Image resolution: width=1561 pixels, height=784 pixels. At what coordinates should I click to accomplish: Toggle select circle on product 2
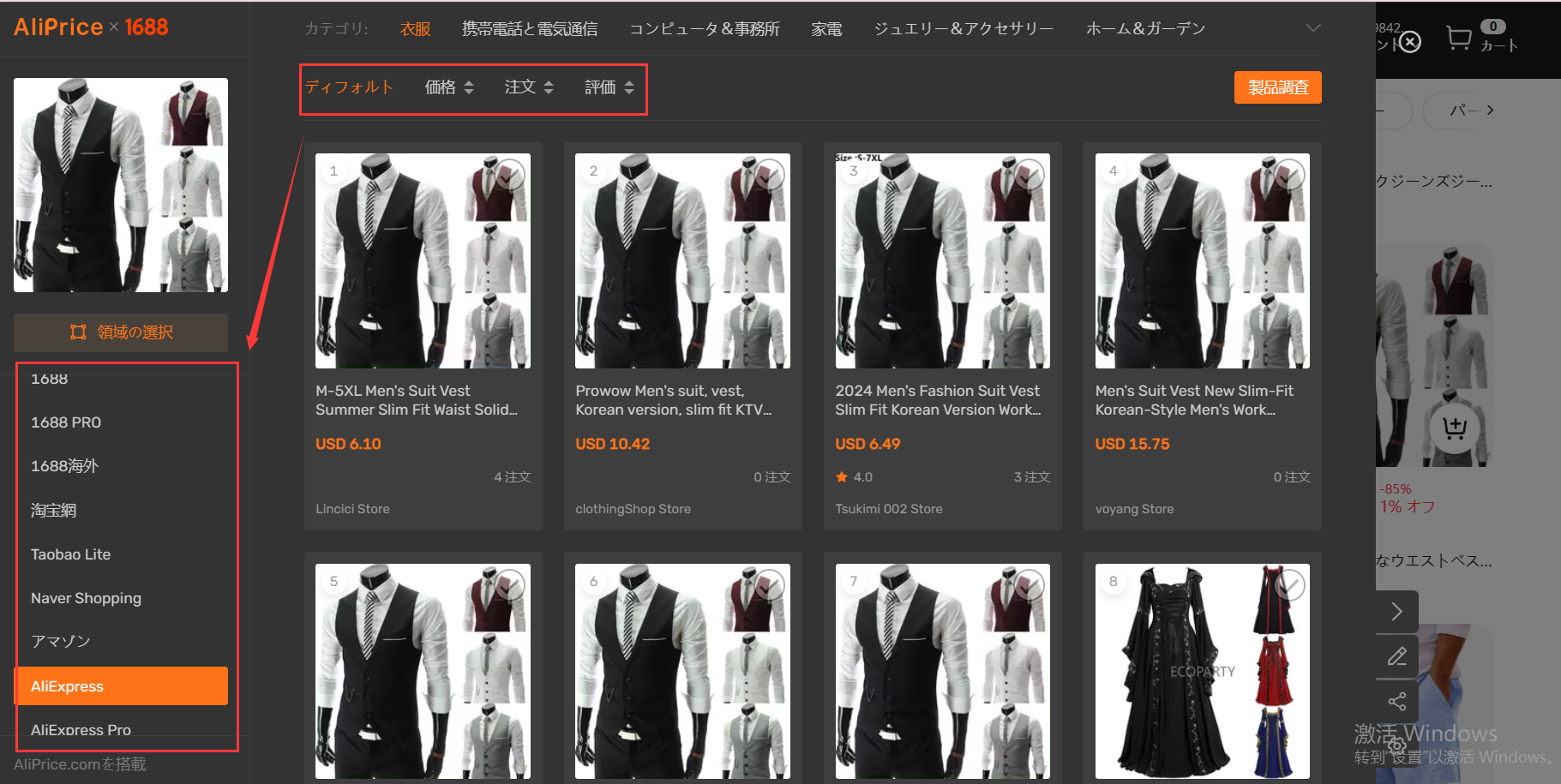click(769, 175)
